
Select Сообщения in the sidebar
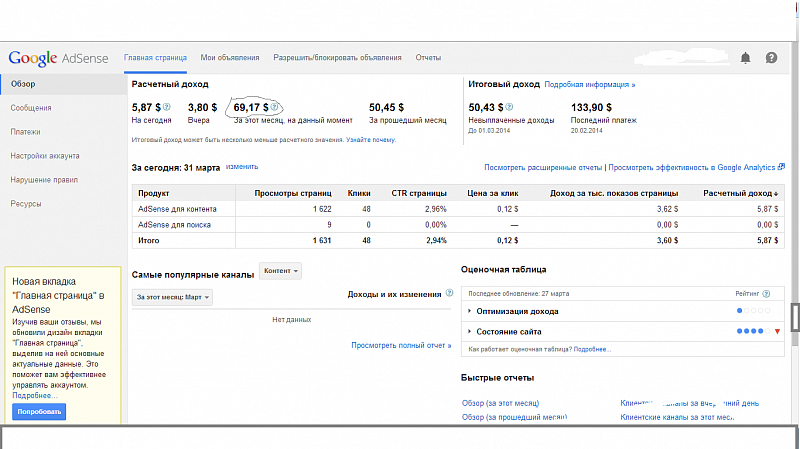pyautogui.click(x=31, y=108)
